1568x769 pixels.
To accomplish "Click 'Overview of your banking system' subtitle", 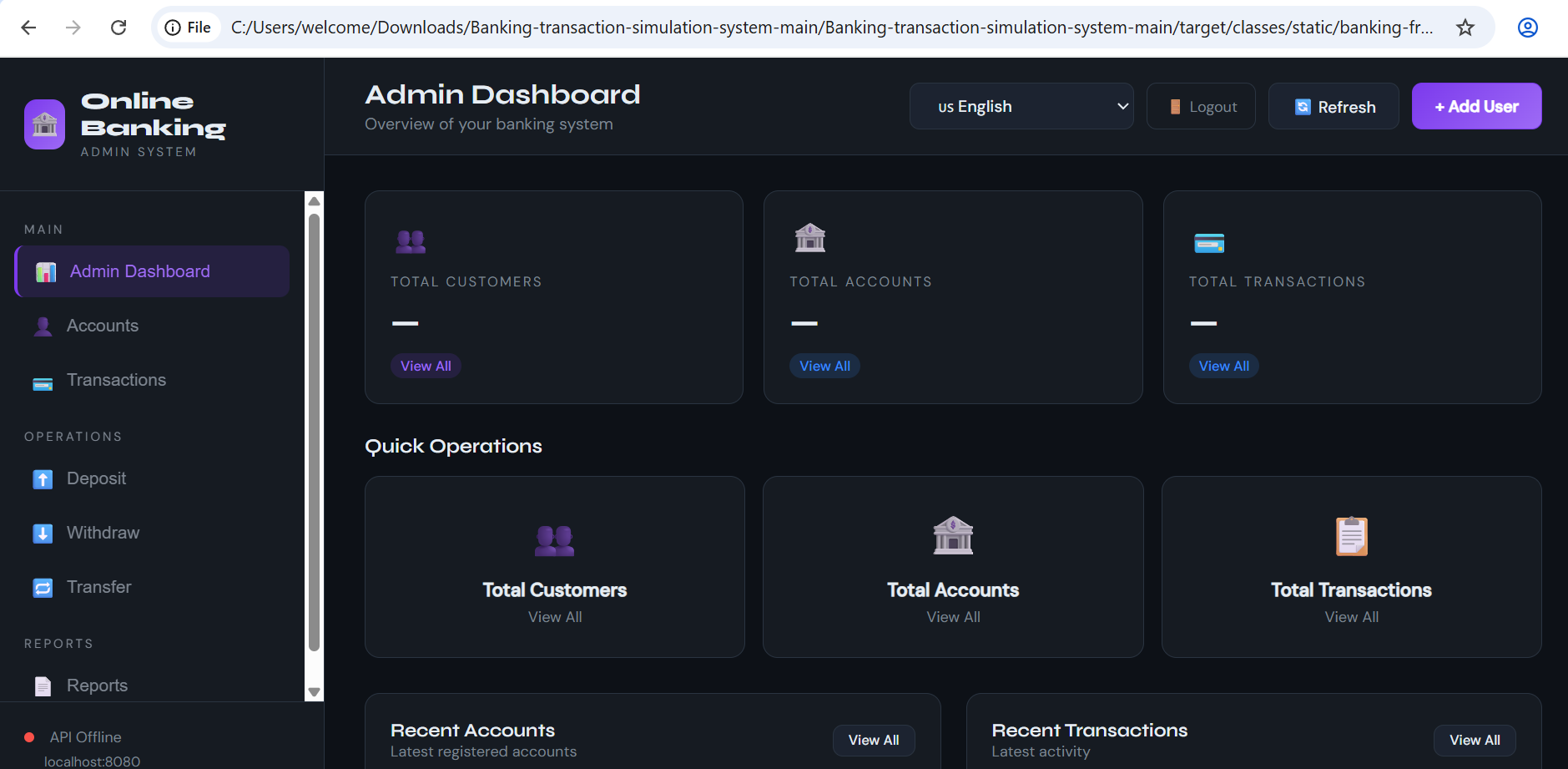I will pos(489,124).
